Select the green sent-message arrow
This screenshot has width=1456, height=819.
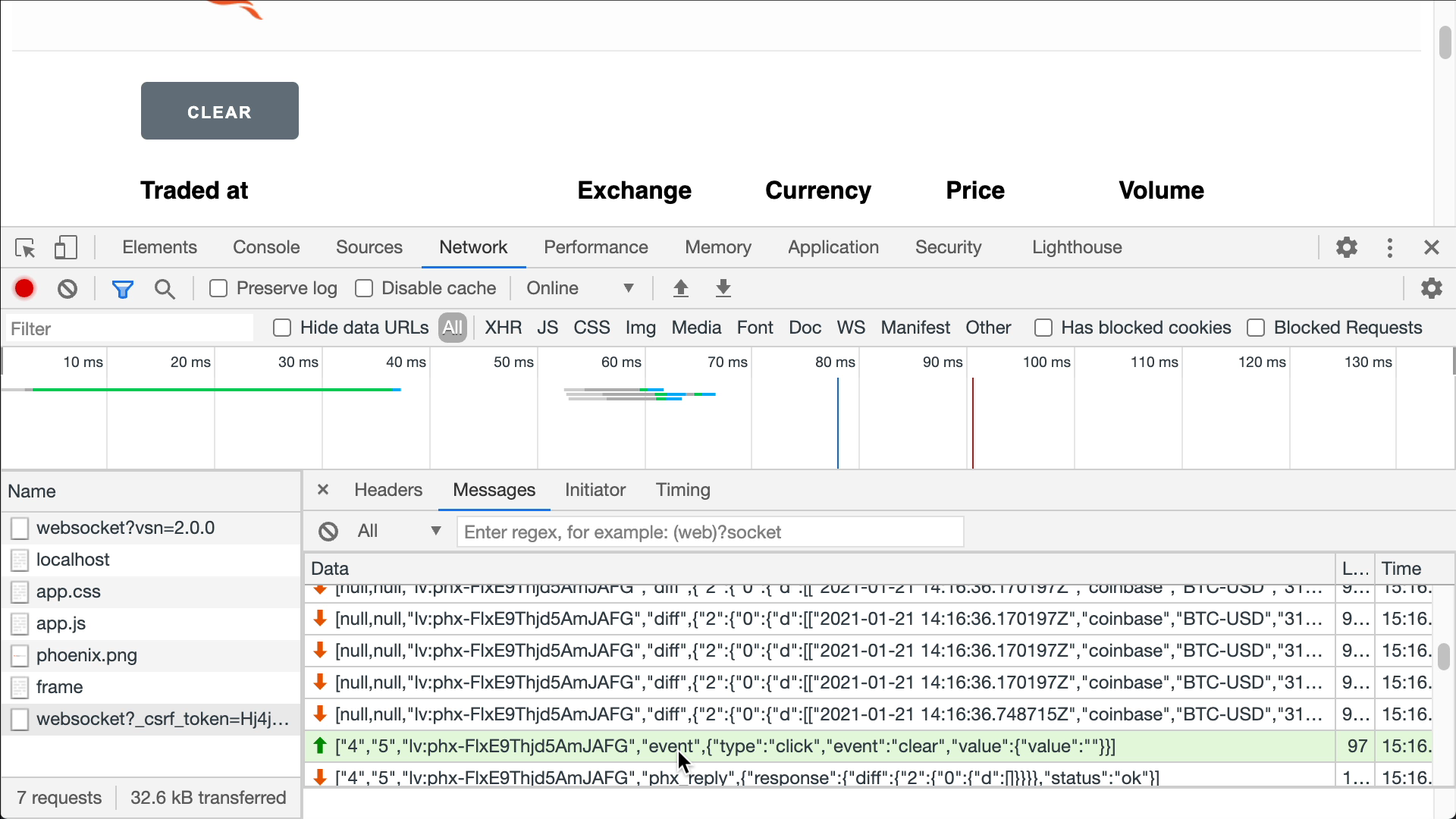(320, 745)
